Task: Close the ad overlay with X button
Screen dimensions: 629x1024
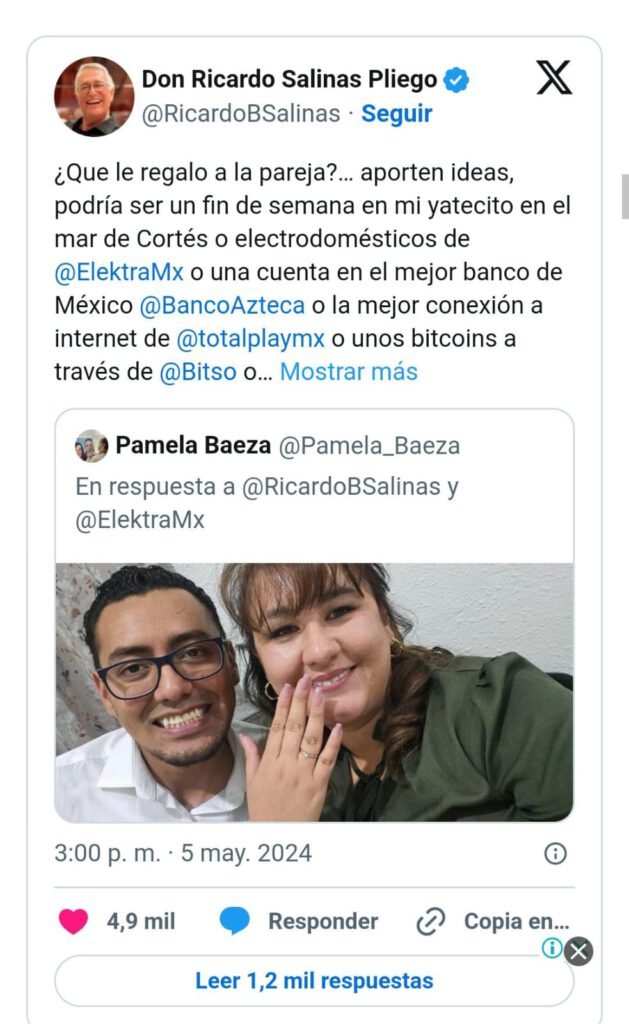Action: (579, 951)
